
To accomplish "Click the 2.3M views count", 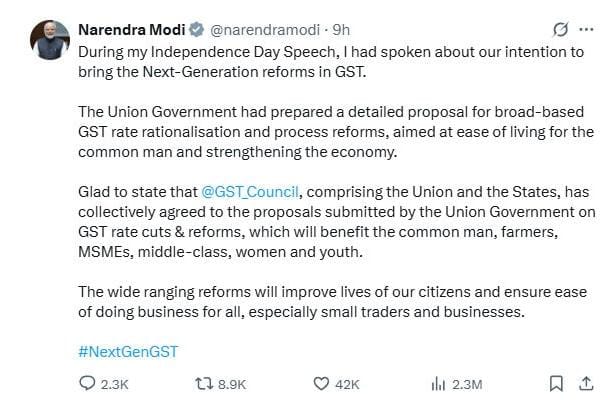I will [468, 383].
